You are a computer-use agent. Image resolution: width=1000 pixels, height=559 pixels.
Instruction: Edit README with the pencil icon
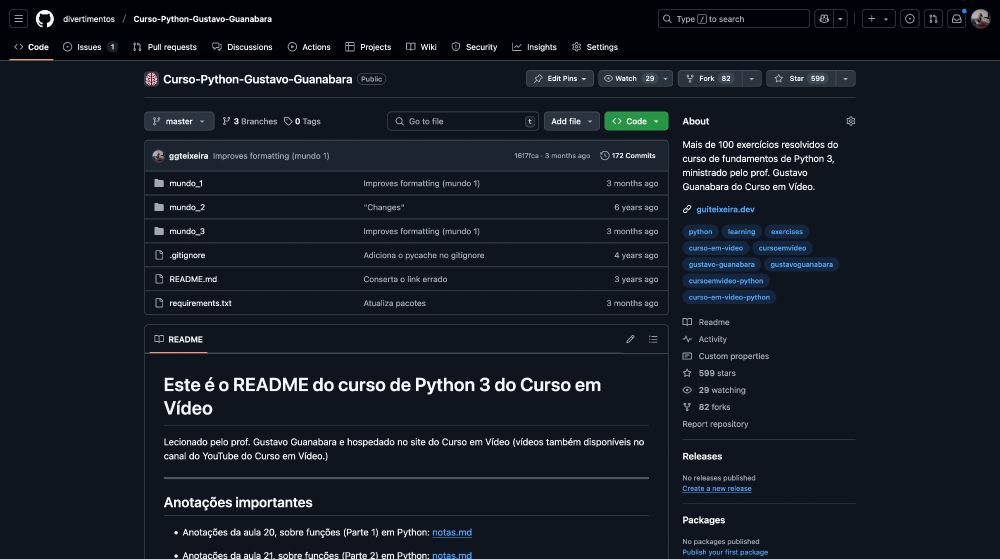click(x=630, y=339)
